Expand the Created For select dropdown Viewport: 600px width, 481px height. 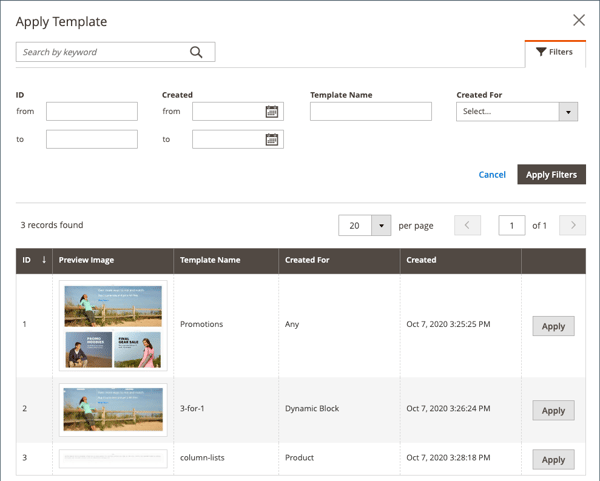pos(569,112)
